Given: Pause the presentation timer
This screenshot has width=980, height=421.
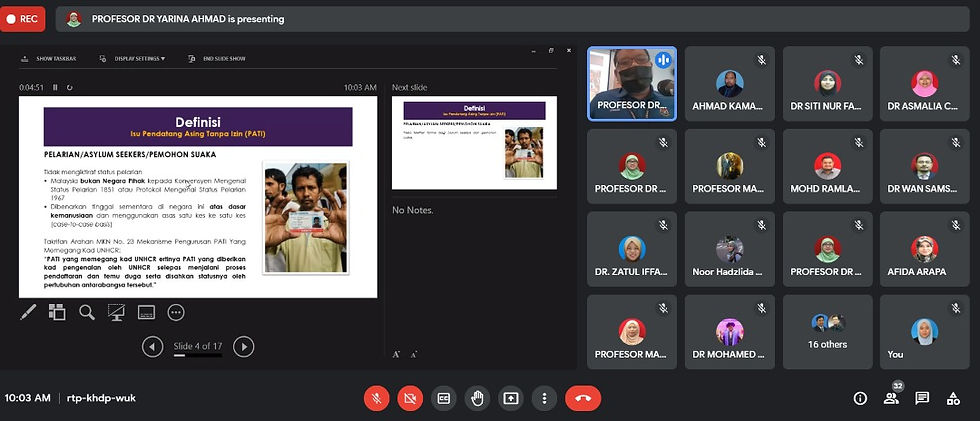Looking at the screenshot, I should (x=55, y=87).
